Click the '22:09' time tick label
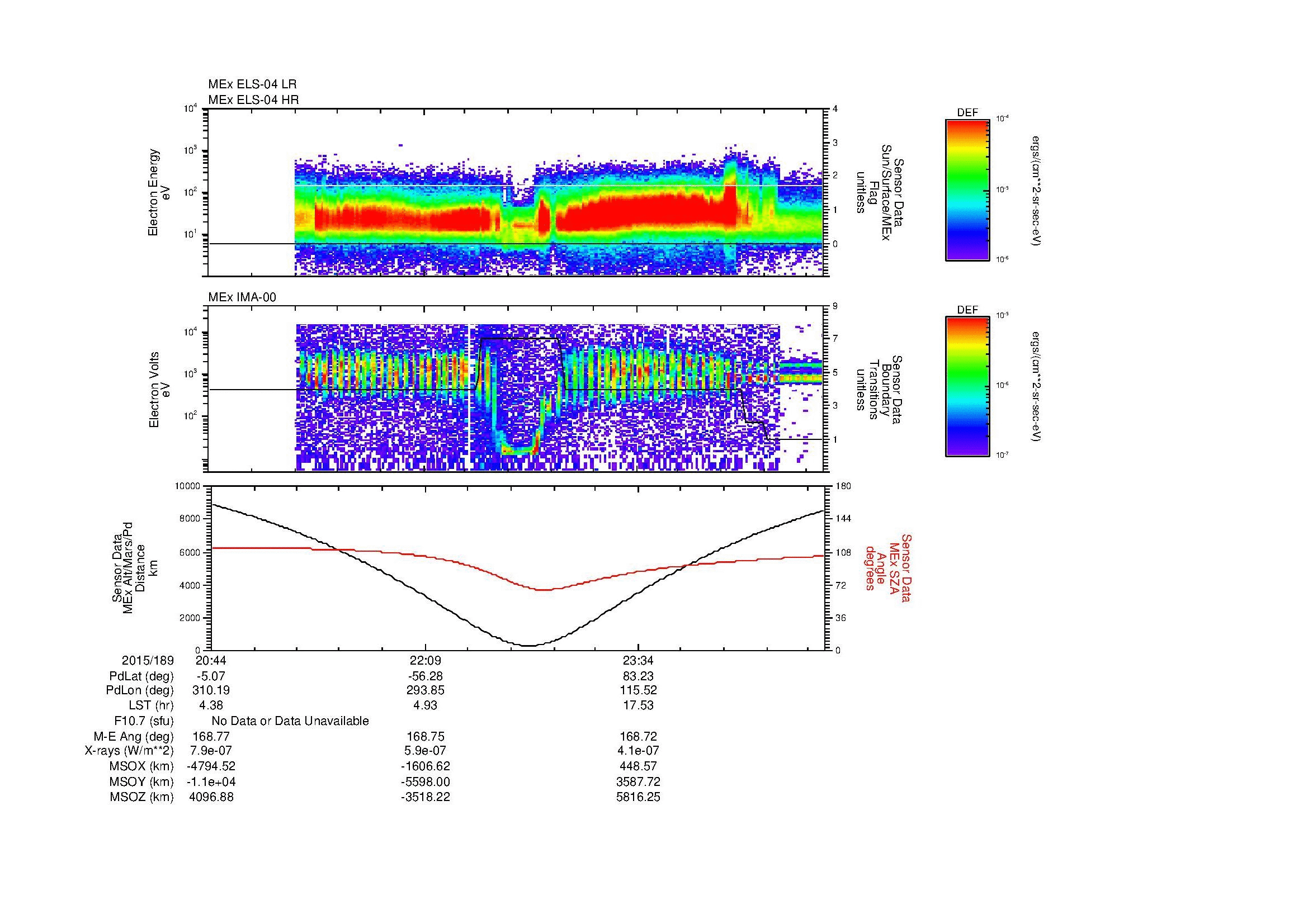Viewport: 1308px width, 924px height. tap(426, 661)
